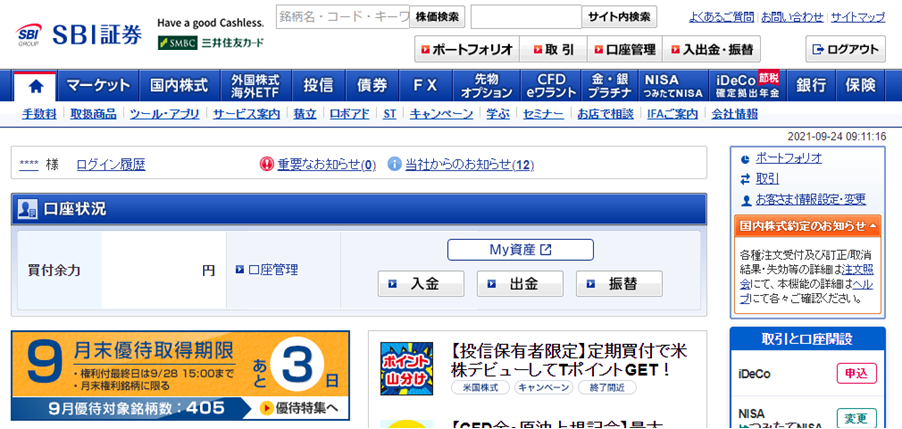The image size is (902, 429).
Task: Open ログイン履歴 link
Action: (x=111, y=165)
